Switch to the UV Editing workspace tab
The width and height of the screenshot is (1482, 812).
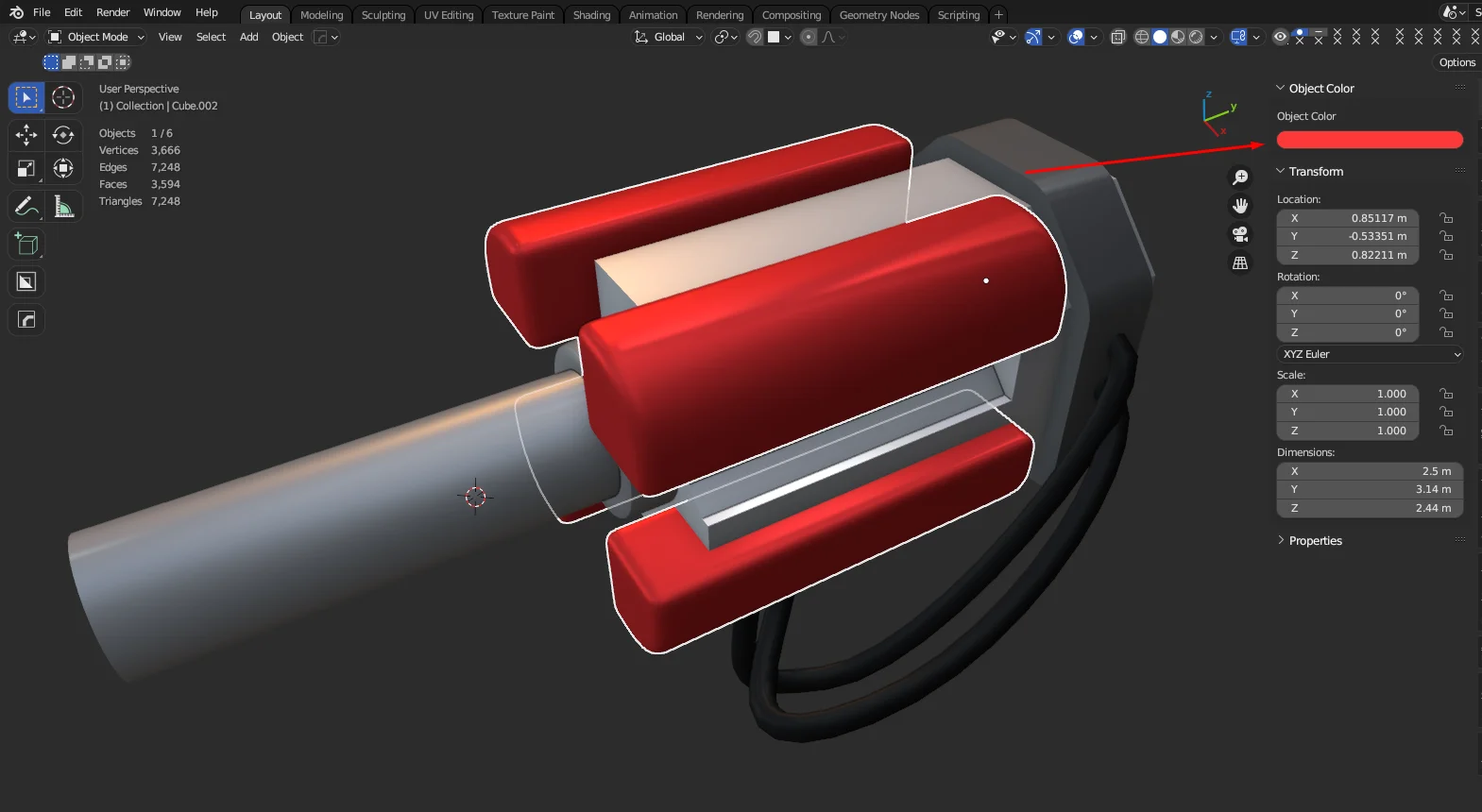click(449, 15)
